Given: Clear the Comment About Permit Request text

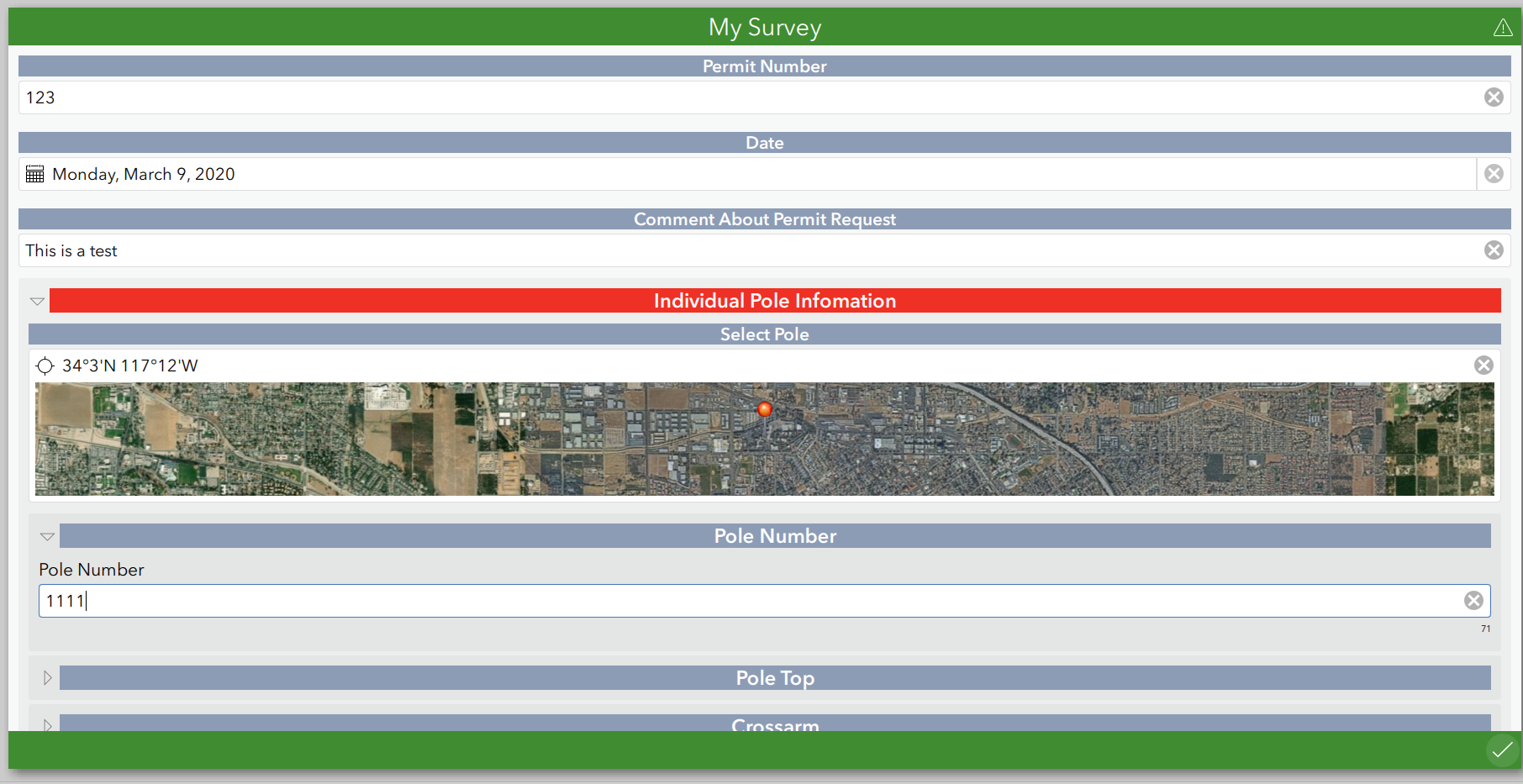Looking at the screenshot, I should pos(1494,250).
